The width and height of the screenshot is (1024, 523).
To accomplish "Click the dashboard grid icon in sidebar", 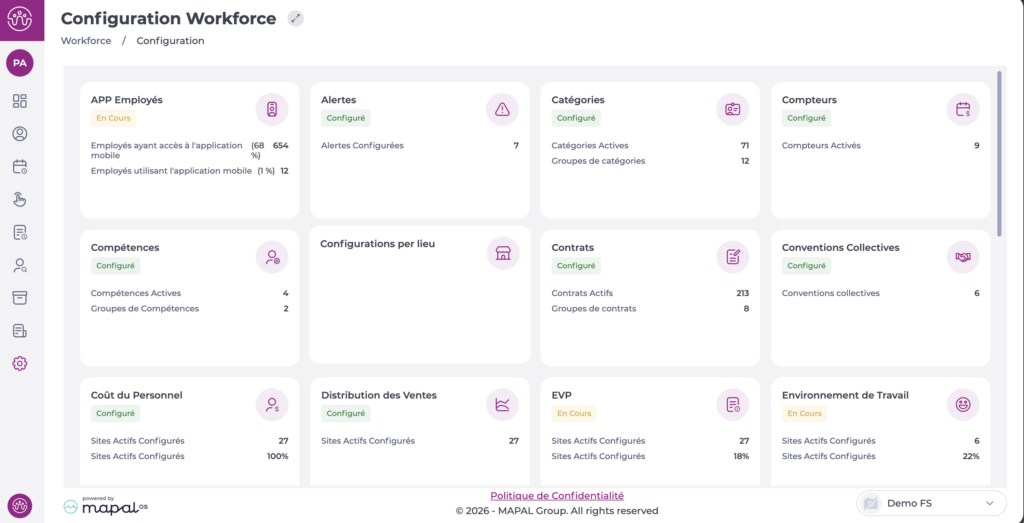I will 20,101.
